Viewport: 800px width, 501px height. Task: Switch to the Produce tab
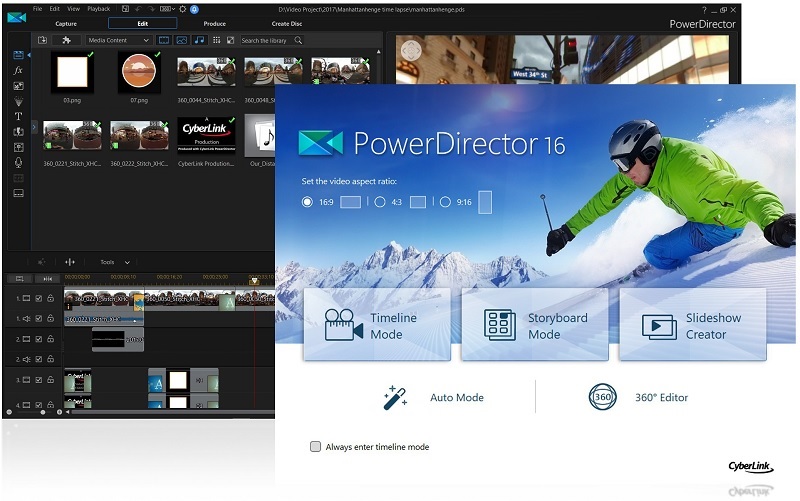(x=214, y=23)
